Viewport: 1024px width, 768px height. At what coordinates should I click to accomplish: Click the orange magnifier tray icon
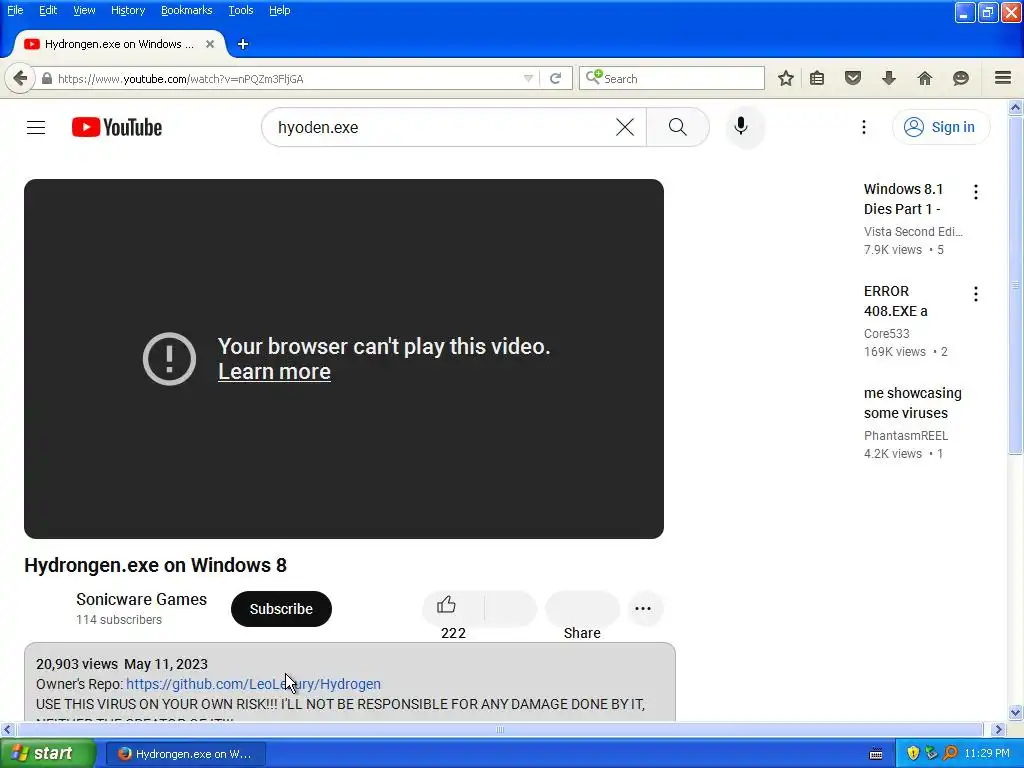[950, 753]
